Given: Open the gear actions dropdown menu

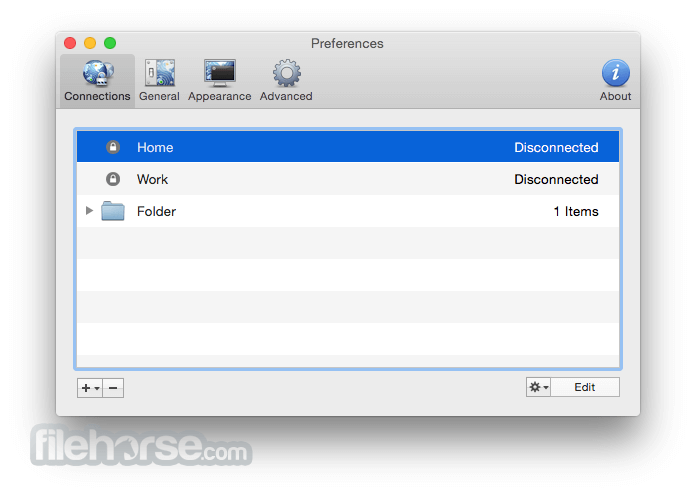Looking at the screenshot, I should (538, 387).
